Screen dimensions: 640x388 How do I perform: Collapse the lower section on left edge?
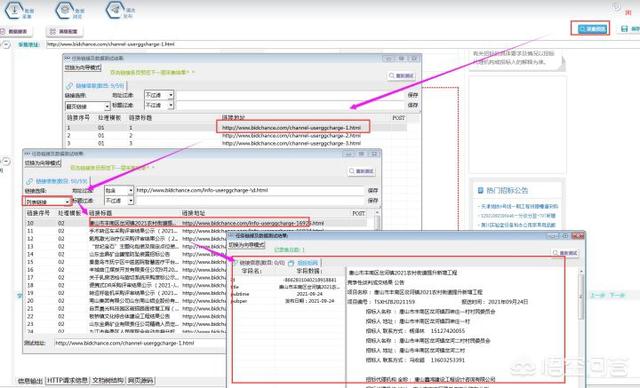pyautogui.click(x=6, y=161)
